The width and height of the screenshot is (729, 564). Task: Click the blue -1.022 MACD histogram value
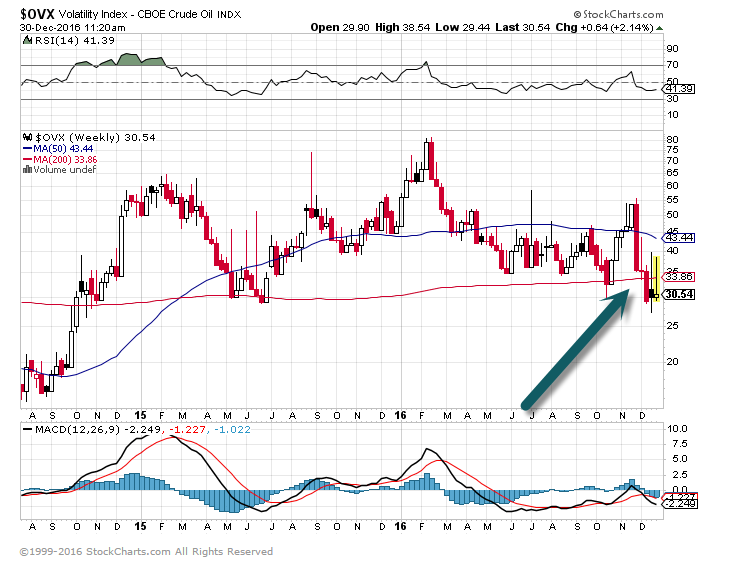tap(232, 429)
